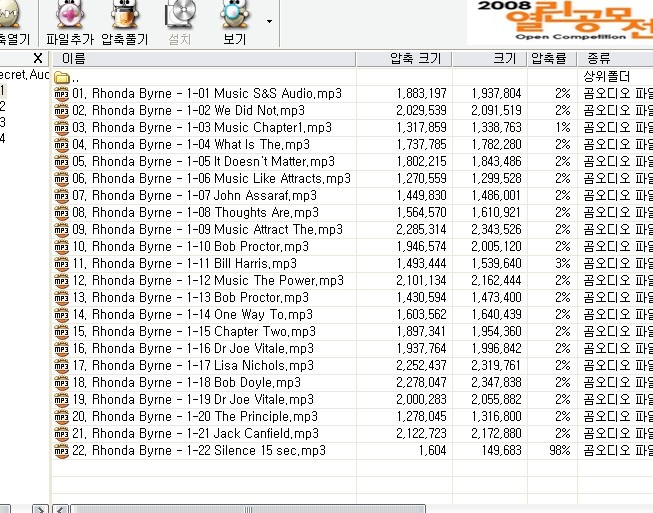Viewport: 653px width, 513px height.
Task: Click mp3 icon of 11 Bill Harris
Action: (x=62, y=264)
